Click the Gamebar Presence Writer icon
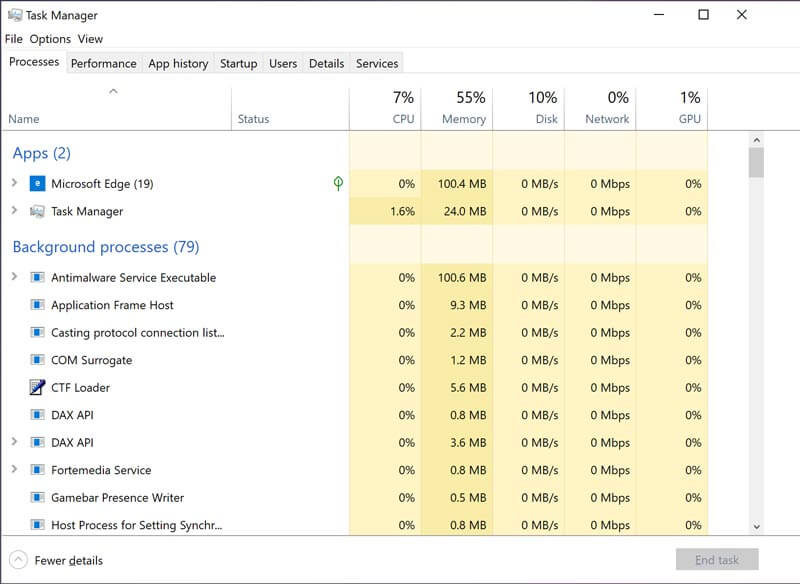The image size is (800, 584). [x=37, y=497]
